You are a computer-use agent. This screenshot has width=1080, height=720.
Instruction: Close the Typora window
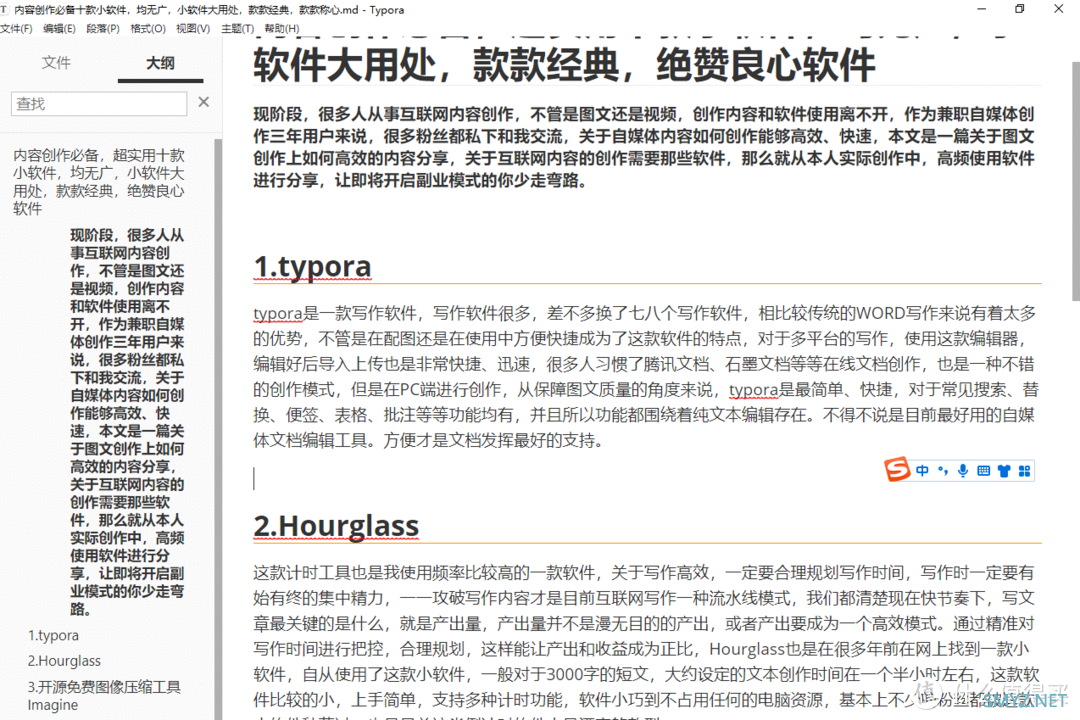1059,9
